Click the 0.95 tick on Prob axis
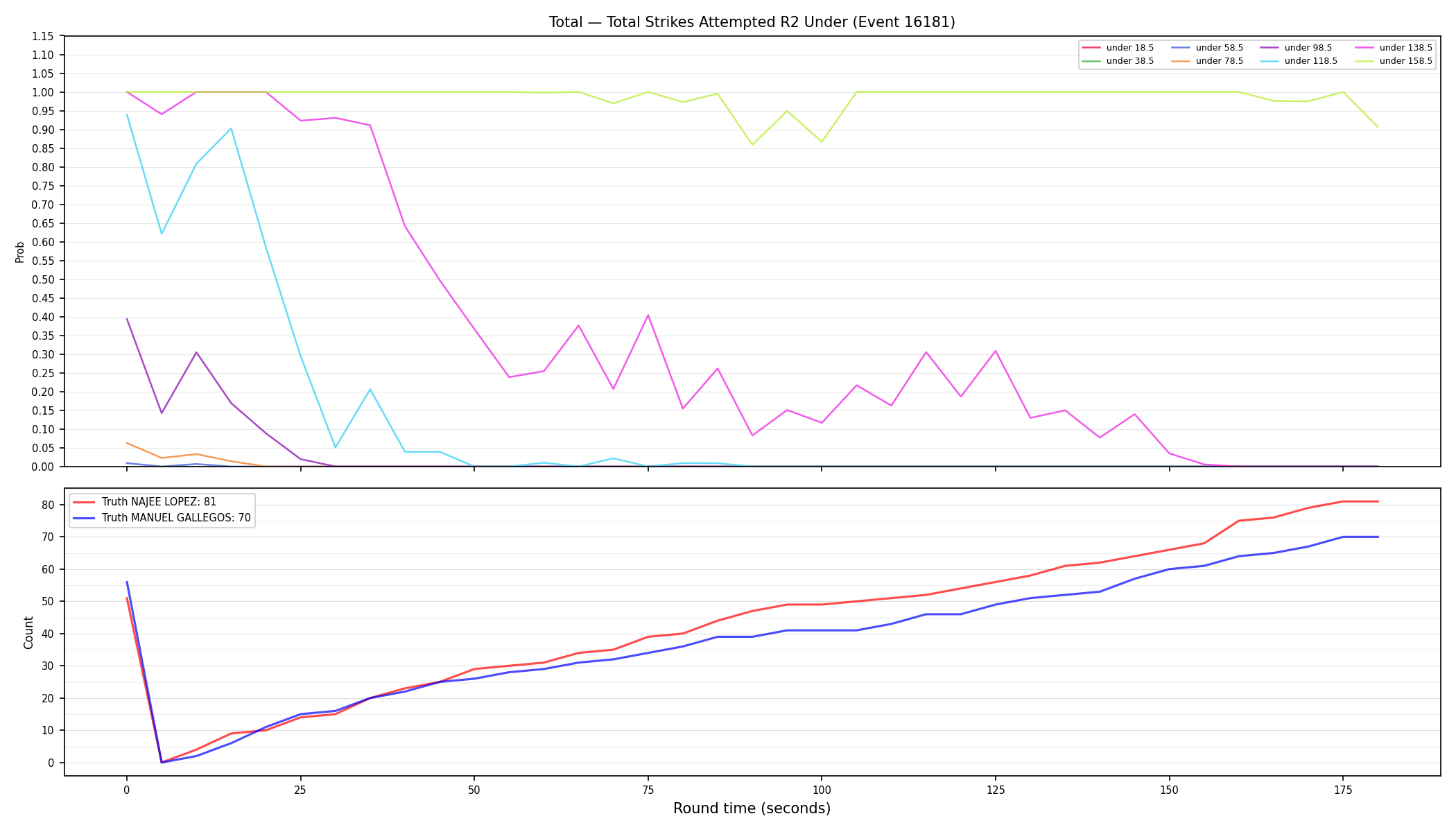1456x832 pixels. pos(43,111)
